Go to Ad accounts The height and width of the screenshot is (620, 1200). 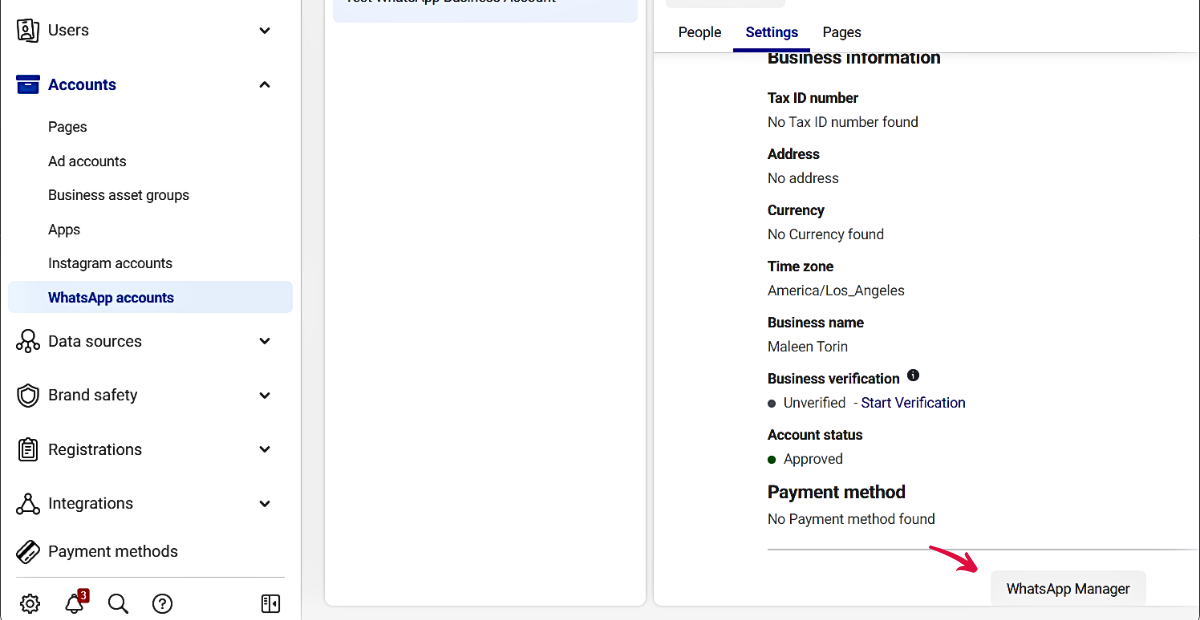[x=87, y=161]
